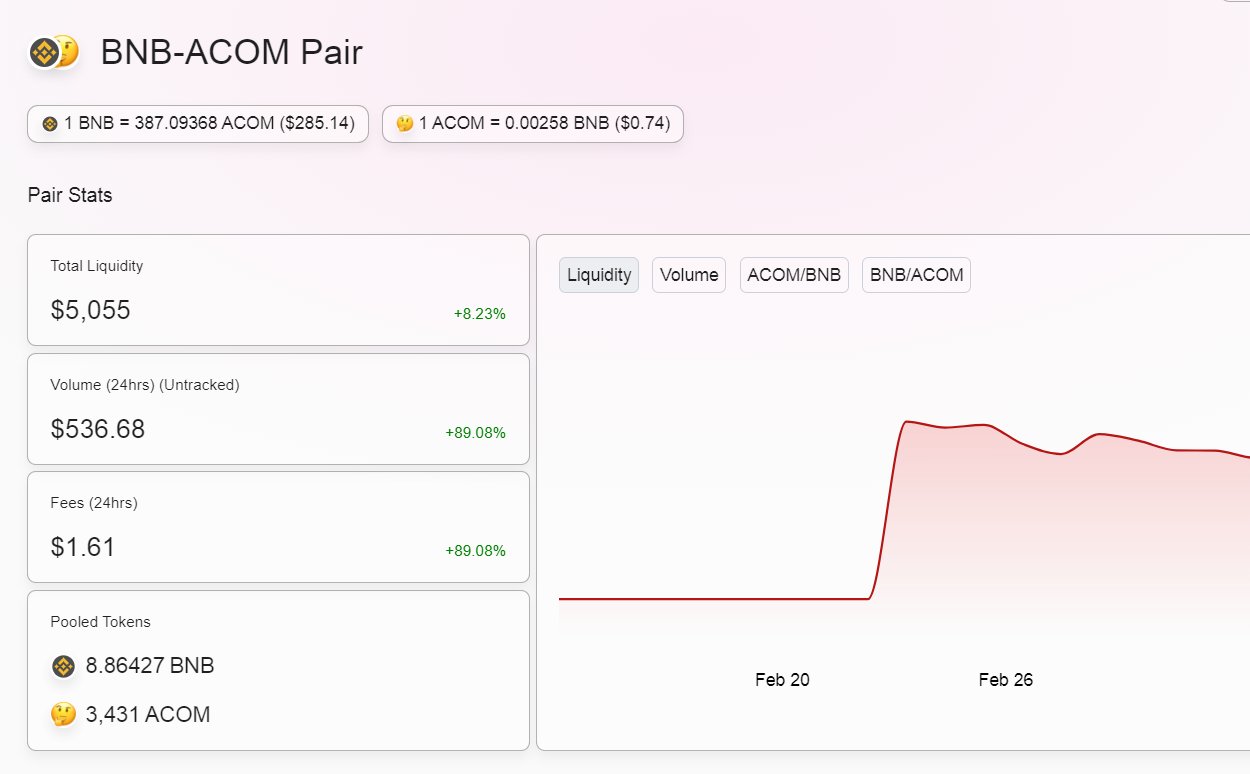The height and width of the screenshot is (774, 1250).
Task: Click the +89.08% change next to $1.61
Action: [476, 551]
